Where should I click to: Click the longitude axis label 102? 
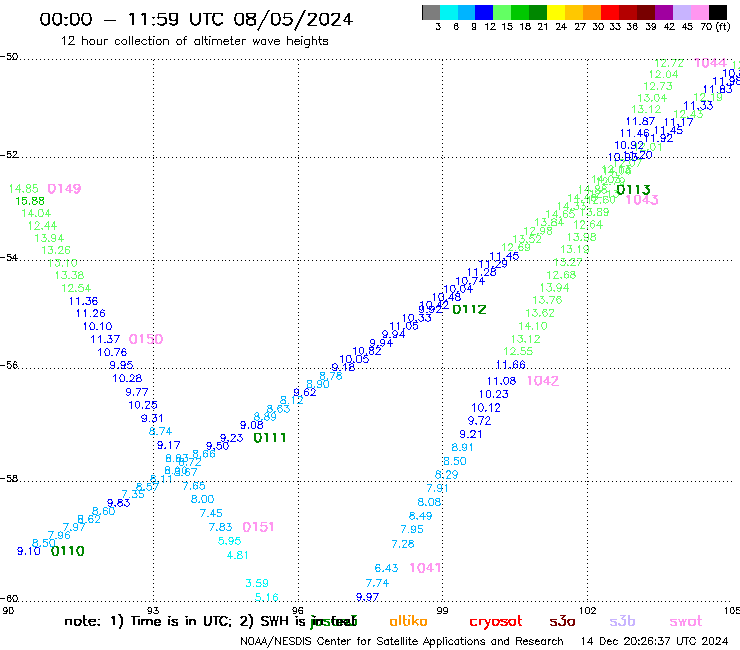588,610
